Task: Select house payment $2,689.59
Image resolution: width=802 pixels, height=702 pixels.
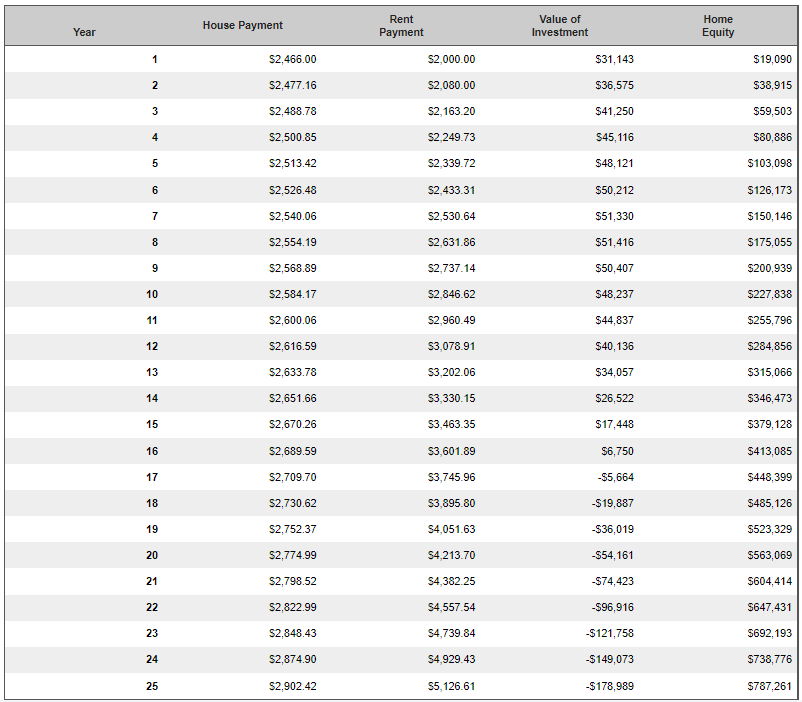Action: pyautogui.click(x=293, y=452)
